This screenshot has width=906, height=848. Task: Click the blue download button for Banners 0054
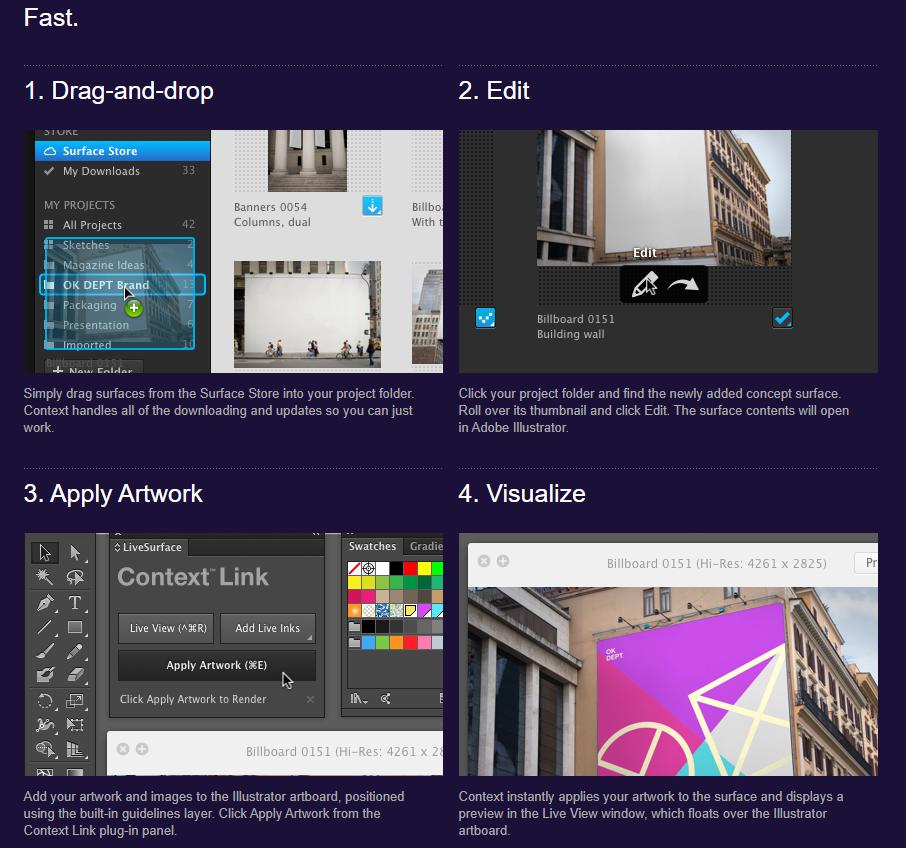coord(373,206)
